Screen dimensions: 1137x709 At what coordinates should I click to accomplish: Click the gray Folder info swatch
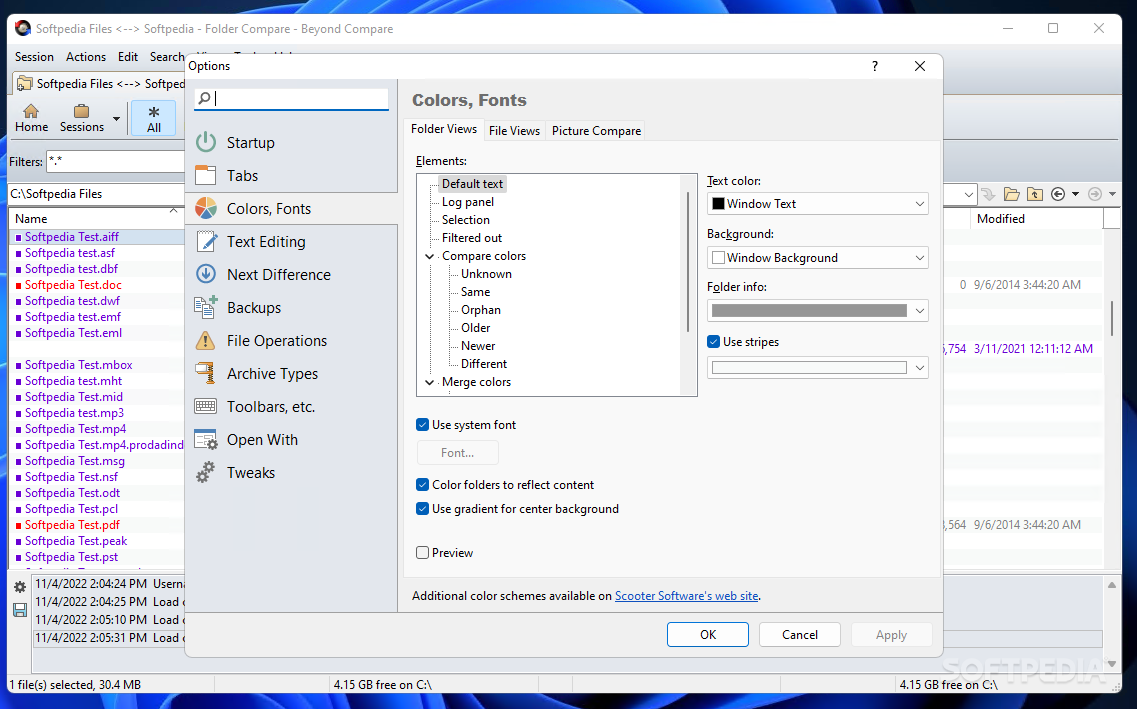[x=809, y=310]
